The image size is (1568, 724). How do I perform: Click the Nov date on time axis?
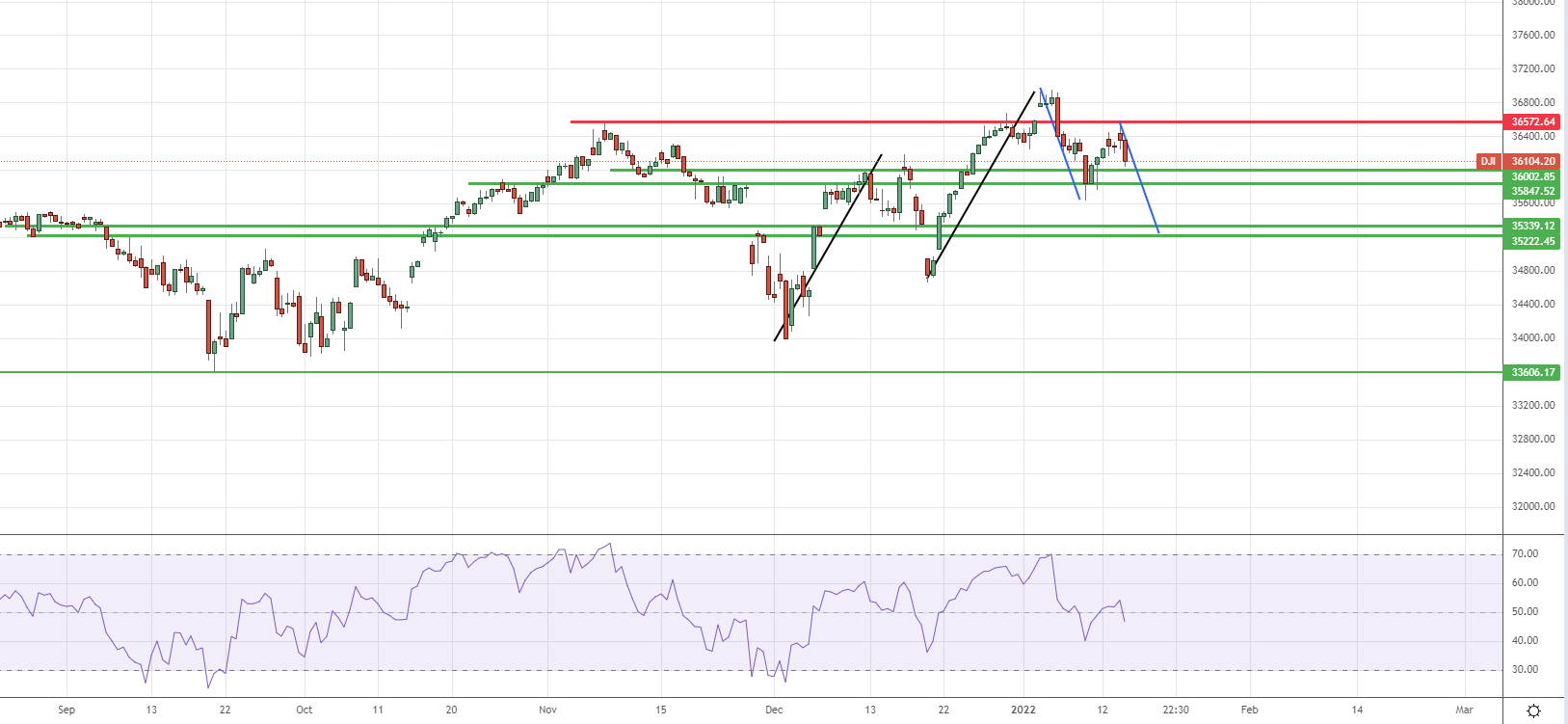coord(547,710)
